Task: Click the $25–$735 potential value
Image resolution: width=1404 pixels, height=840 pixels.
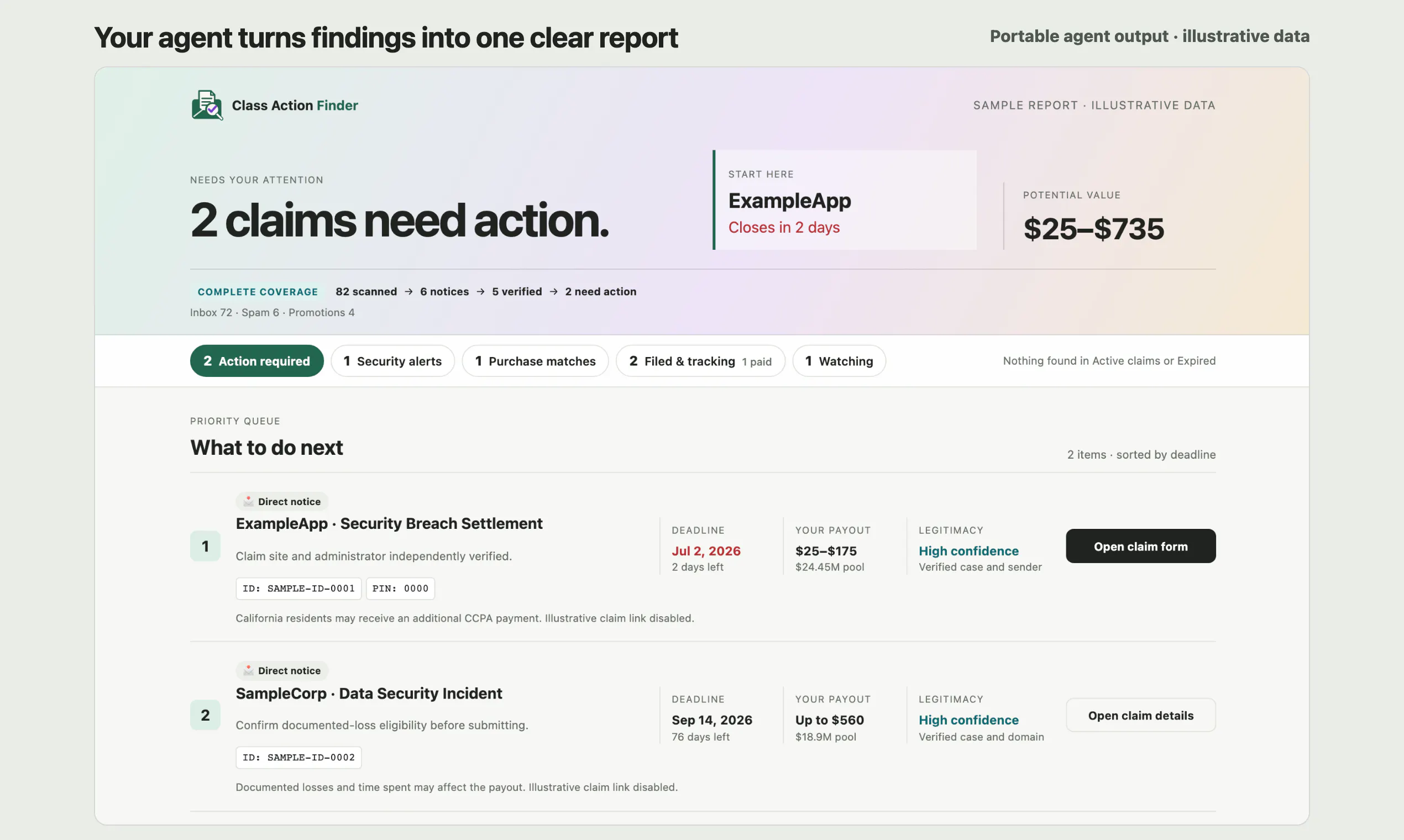Action: click(1094, 229)
